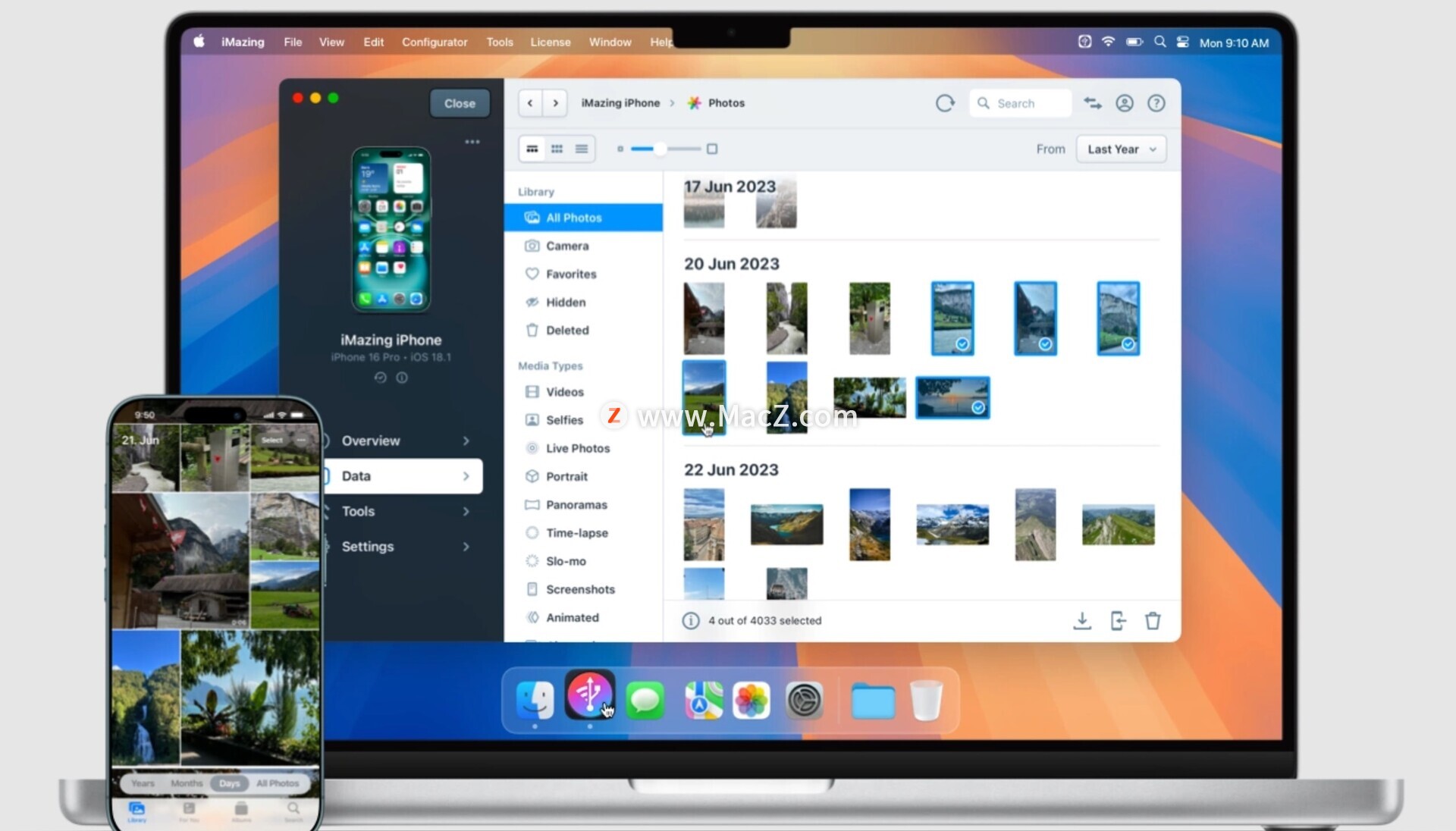The width and height of the screenshot is (1456, 831).
Task: Filter by Videos media type
Action: click(583, 391)
